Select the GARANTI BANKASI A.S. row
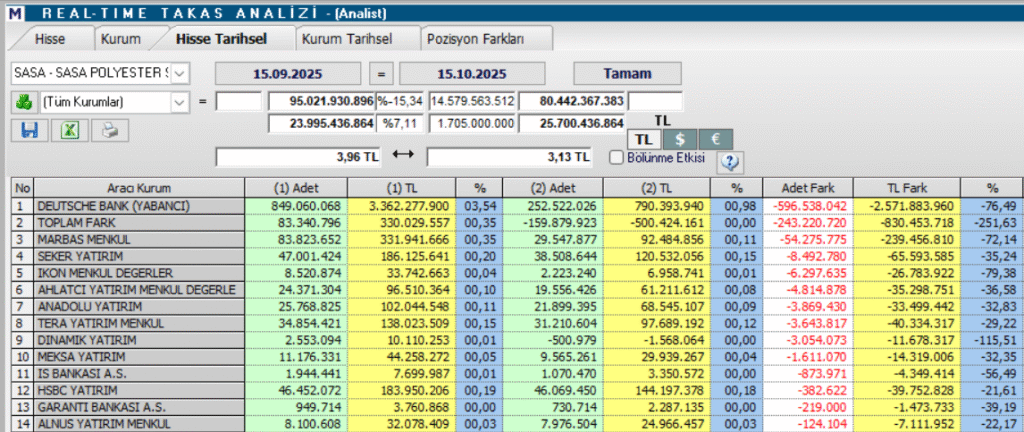1024x432 pixels. point(517,407)
